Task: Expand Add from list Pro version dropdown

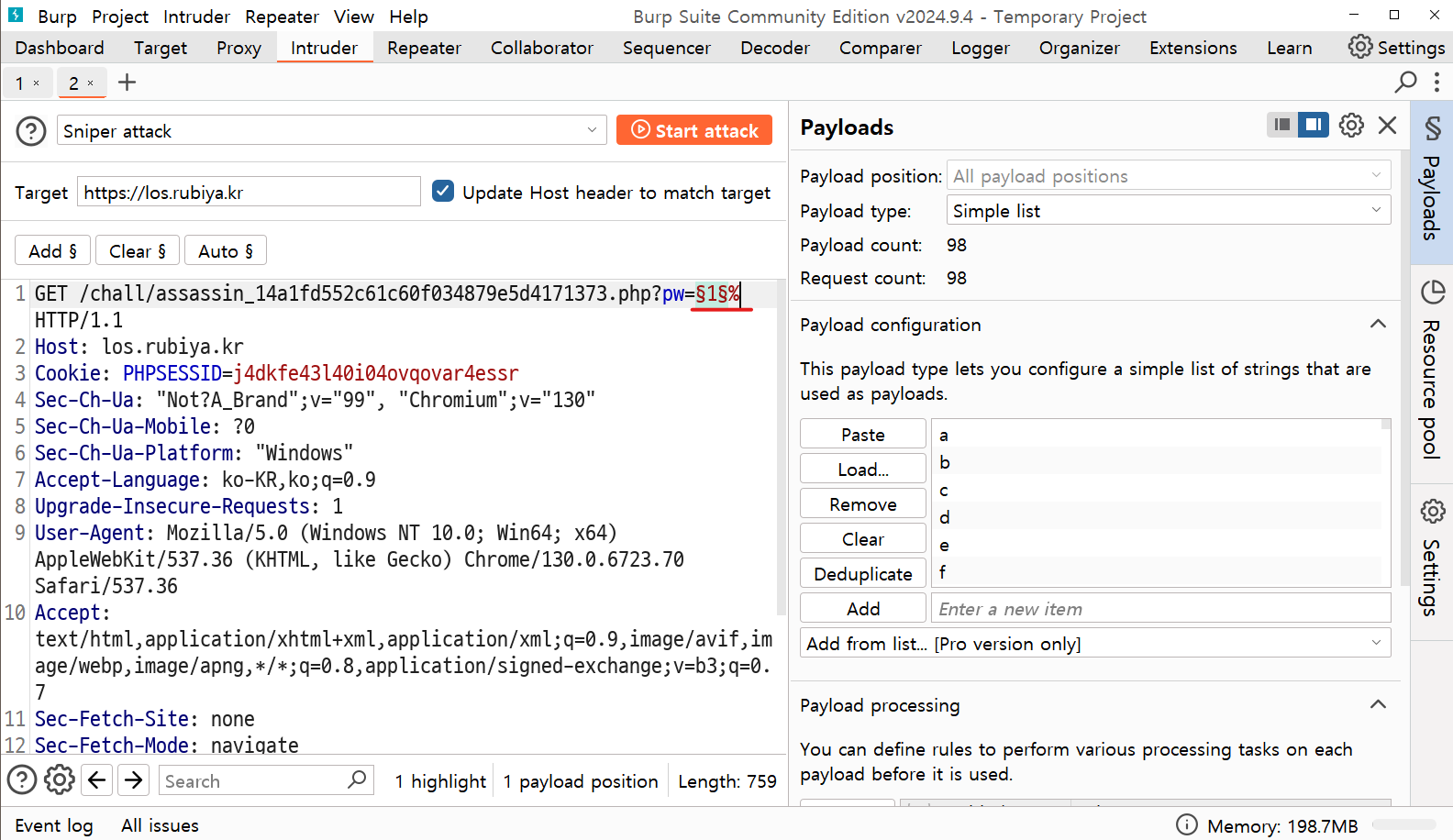Action: pyautogui.click(x=1095, y=643)
